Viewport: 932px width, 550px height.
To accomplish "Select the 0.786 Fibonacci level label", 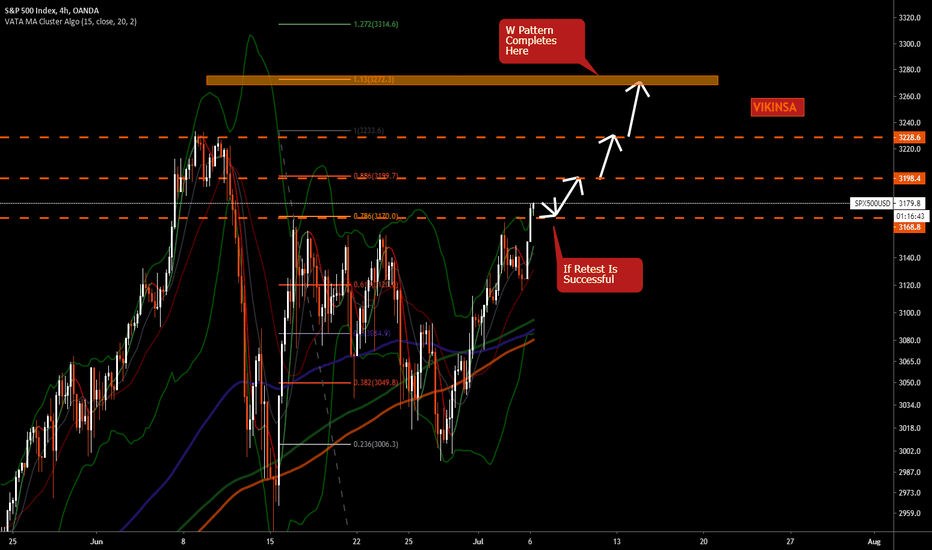I will [x=376, y=216].
